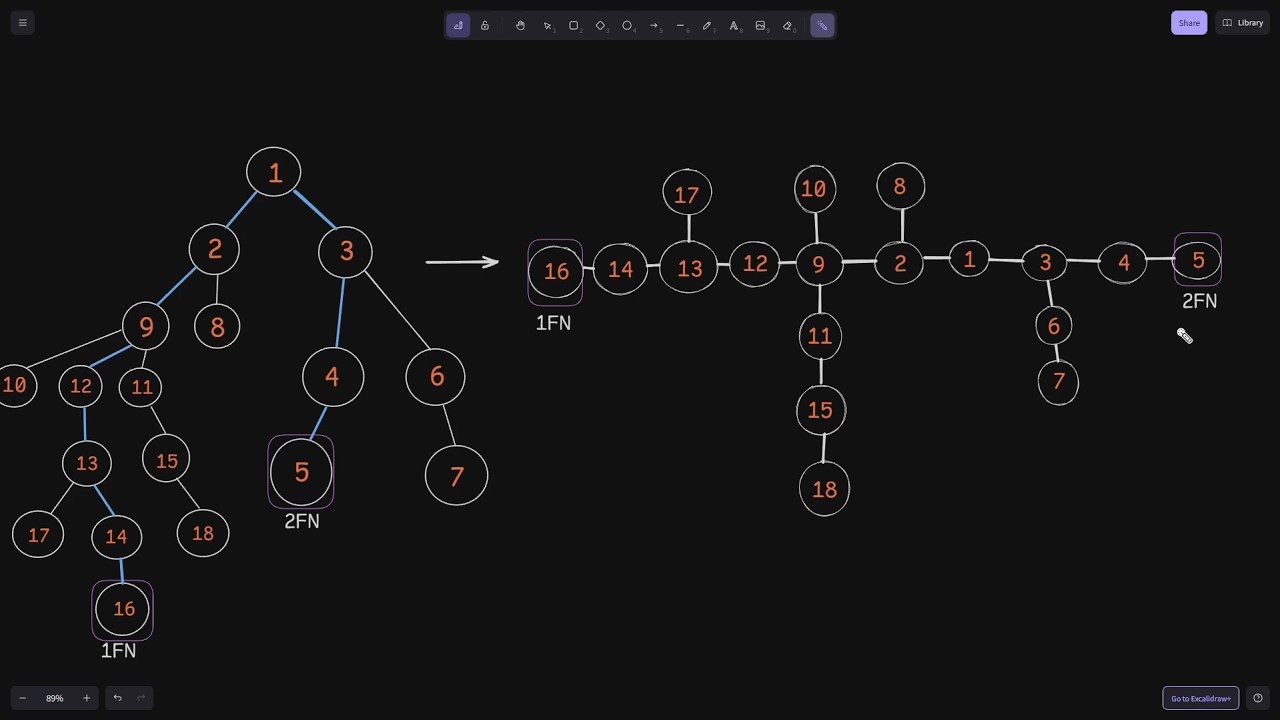Click the Share button
1280x720 pixels.
1189,23
